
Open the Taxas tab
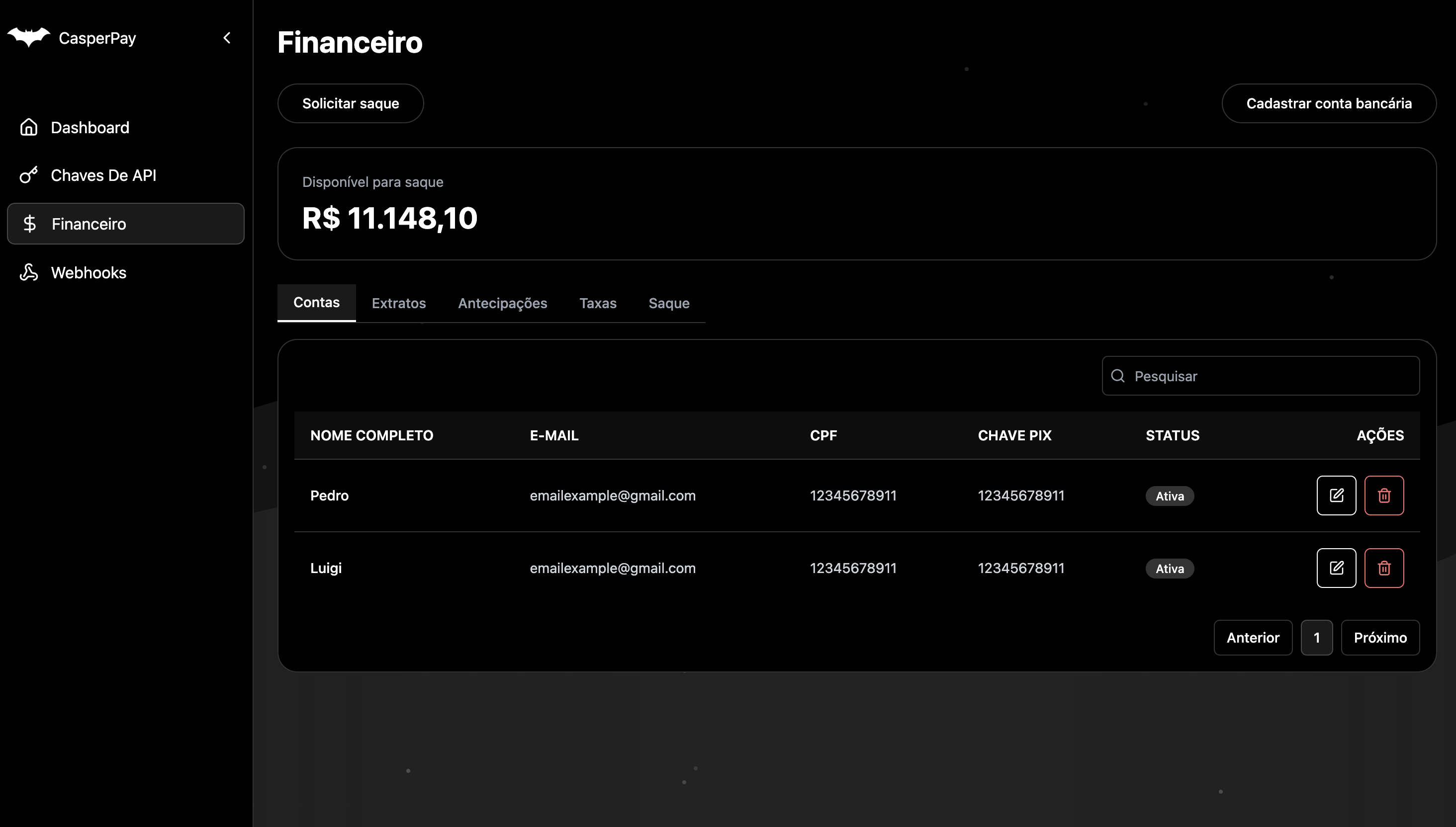[598, 303]
